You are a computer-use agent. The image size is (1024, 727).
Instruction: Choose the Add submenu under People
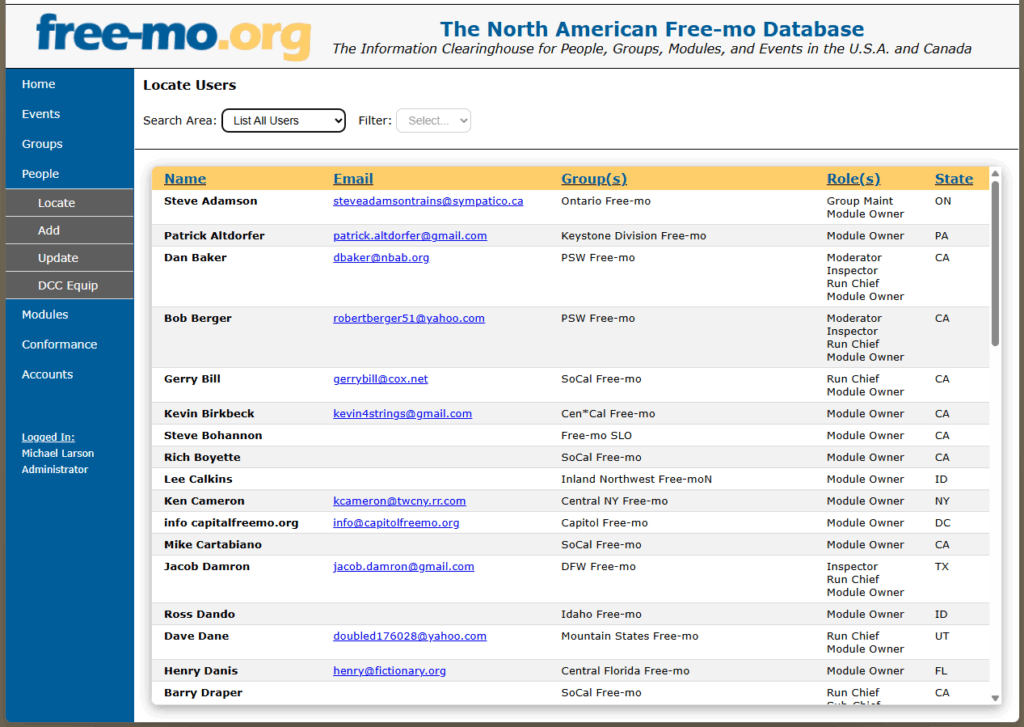pyautogui.click(x=49, y=230)
